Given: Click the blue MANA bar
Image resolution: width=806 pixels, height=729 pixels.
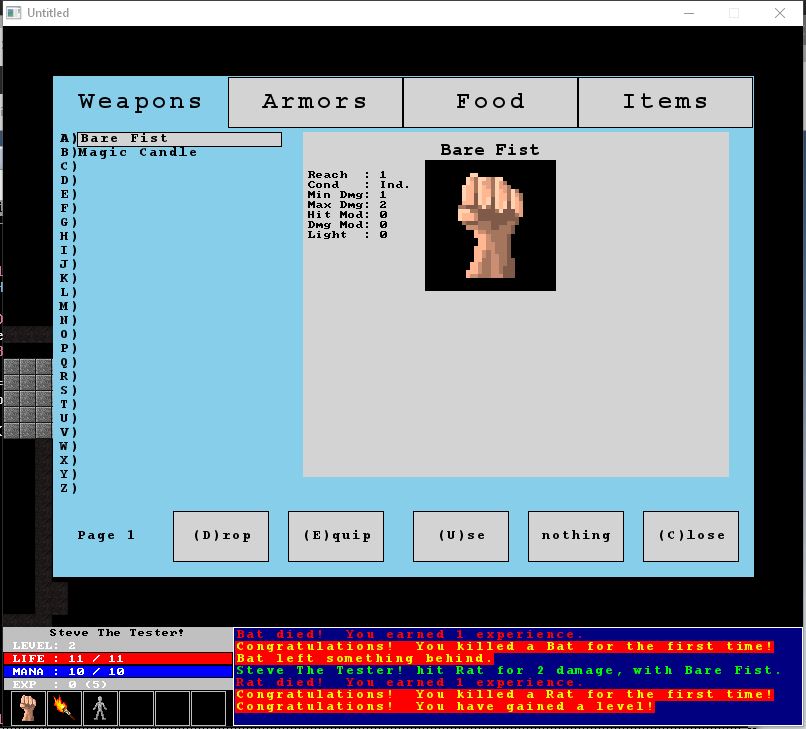Looking at the screenshot, I should 117,671.
